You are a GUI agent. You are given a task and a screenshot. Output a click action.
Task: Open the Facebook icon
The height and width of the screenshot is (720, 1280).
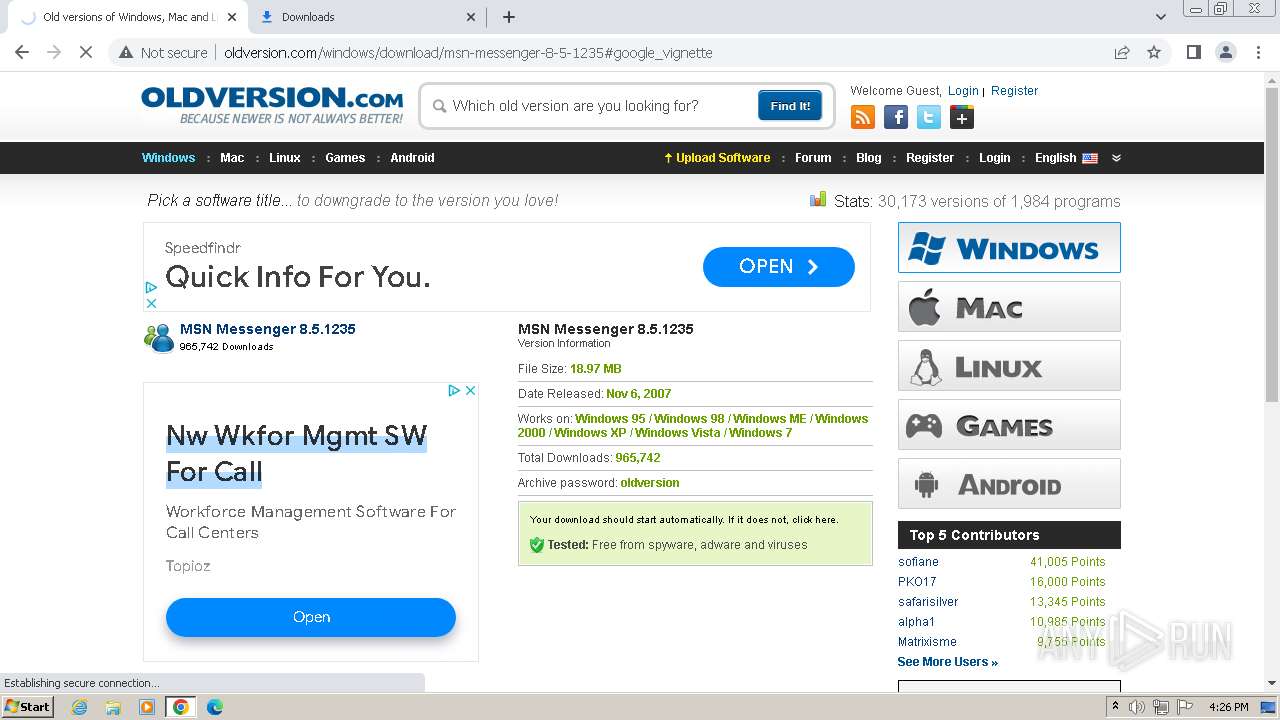coord(896,118)
